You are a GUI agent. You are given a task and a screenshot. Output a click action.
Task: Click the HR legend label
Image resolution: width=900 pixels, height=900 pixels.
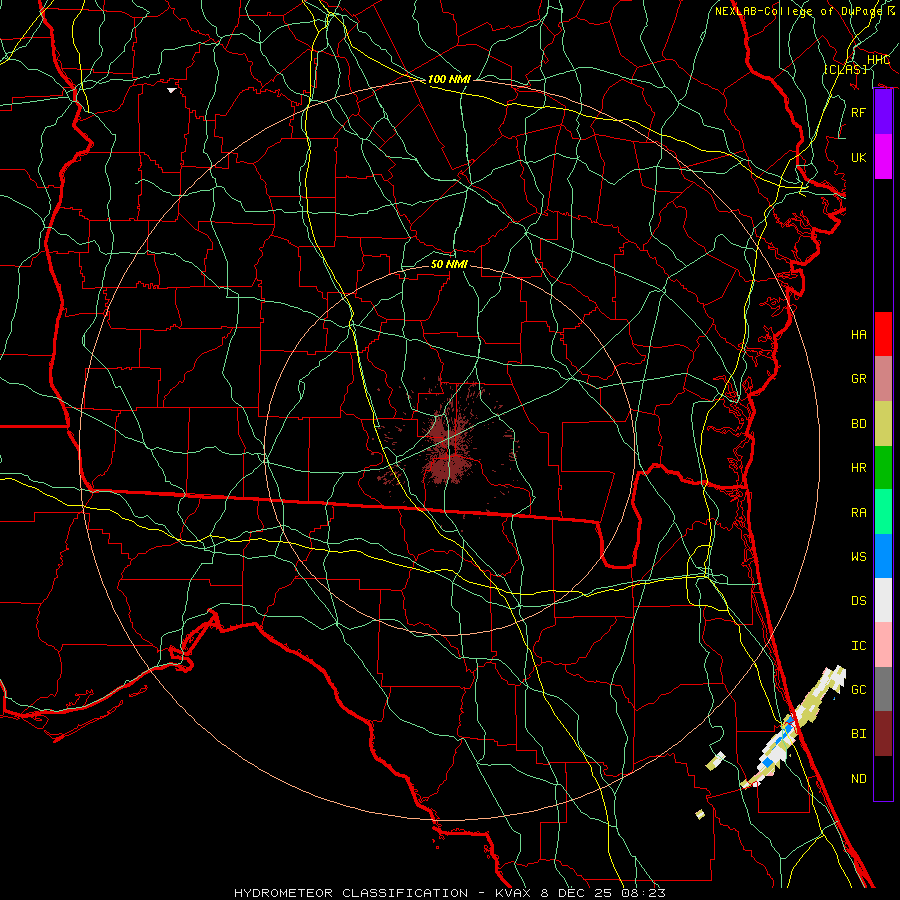(x=859, y=468)
